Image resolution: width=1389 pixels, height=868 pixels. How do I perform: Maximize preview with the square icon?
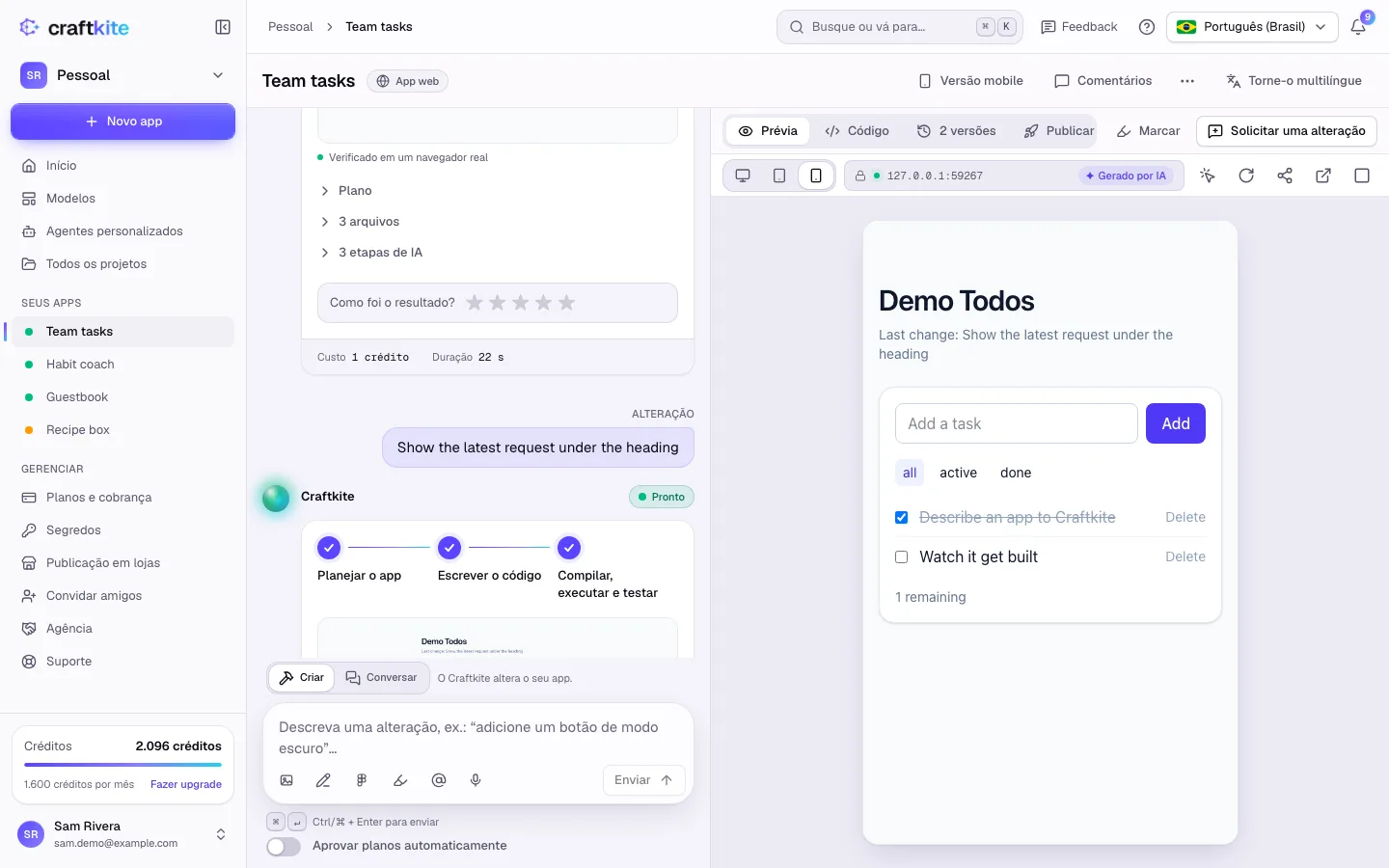(1362, 176)
